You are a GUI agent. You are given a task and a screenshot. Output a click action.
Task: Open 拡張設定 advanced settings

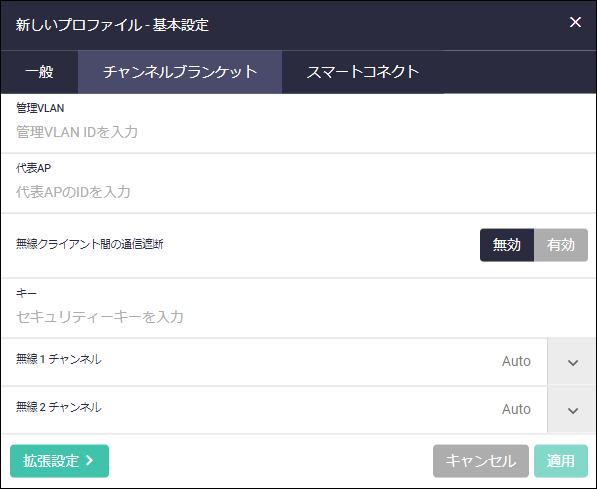59,461
